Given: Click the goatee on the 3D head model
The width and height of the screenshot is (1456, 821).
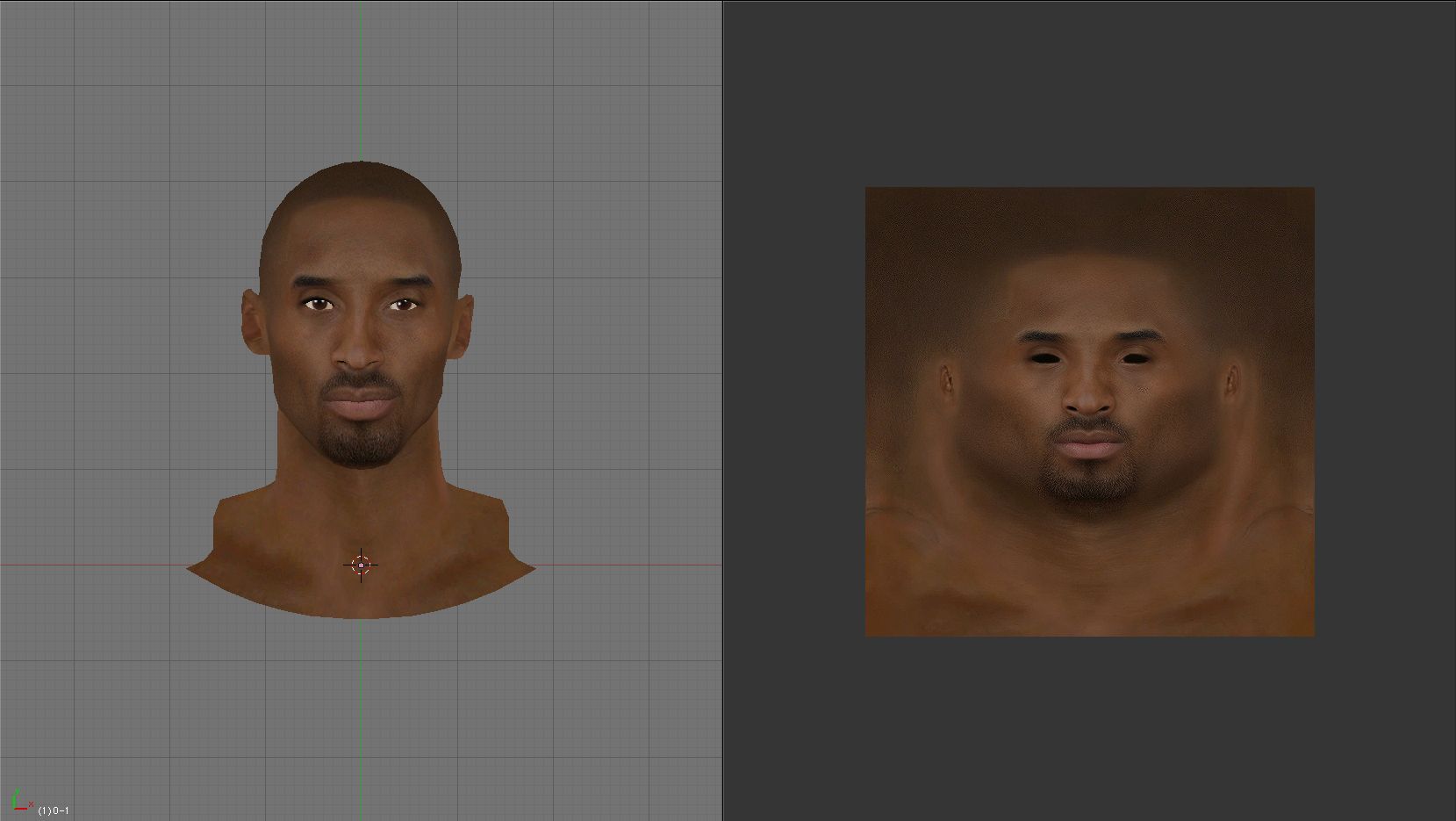Looking at the screenshot, I should tap(360, 443).
